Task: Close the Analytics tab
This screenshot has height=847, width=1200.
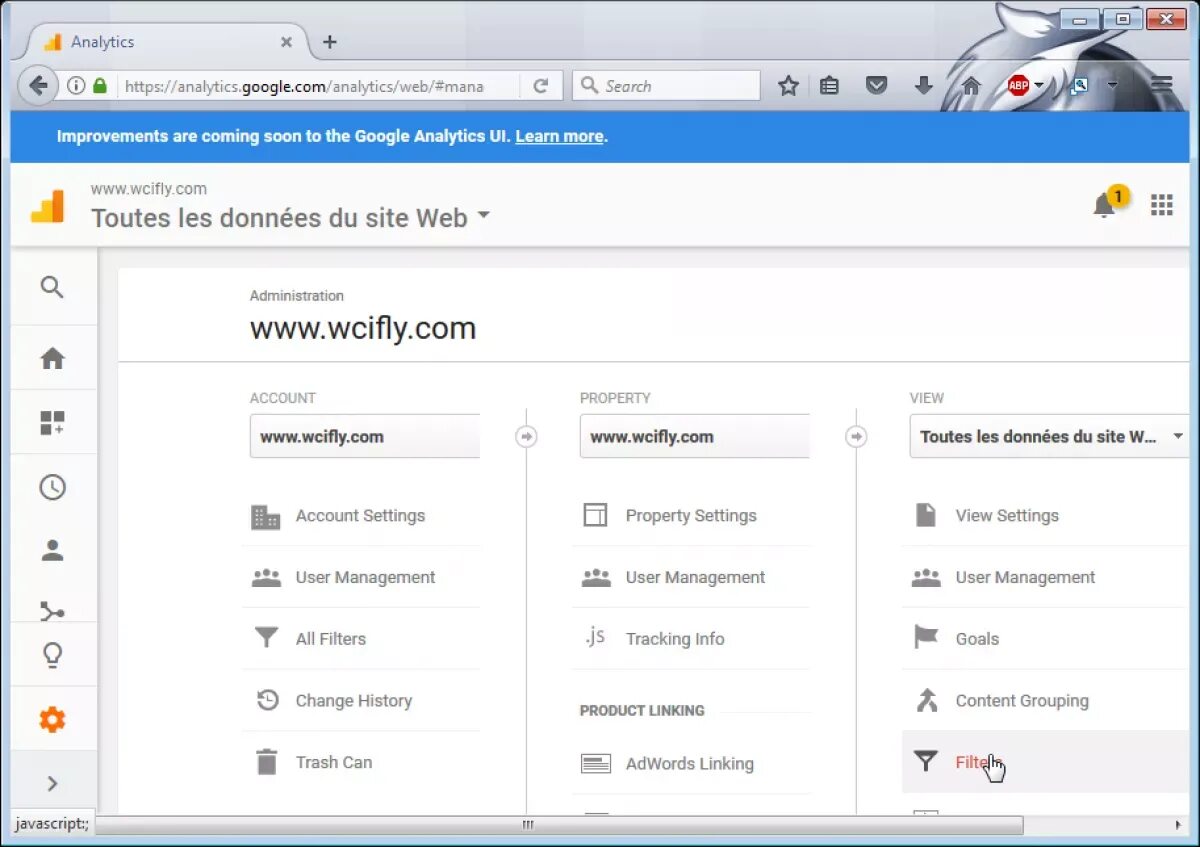Action: click(x=286, y=42)
